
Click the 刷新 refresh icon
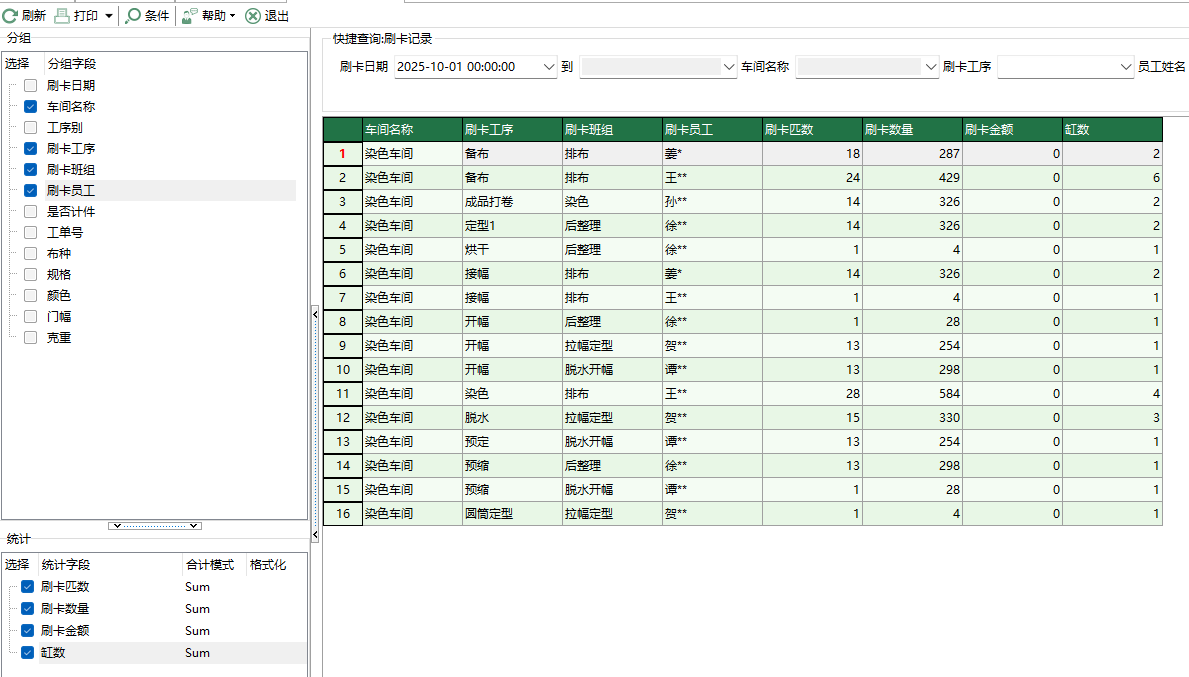click(9, 15)
